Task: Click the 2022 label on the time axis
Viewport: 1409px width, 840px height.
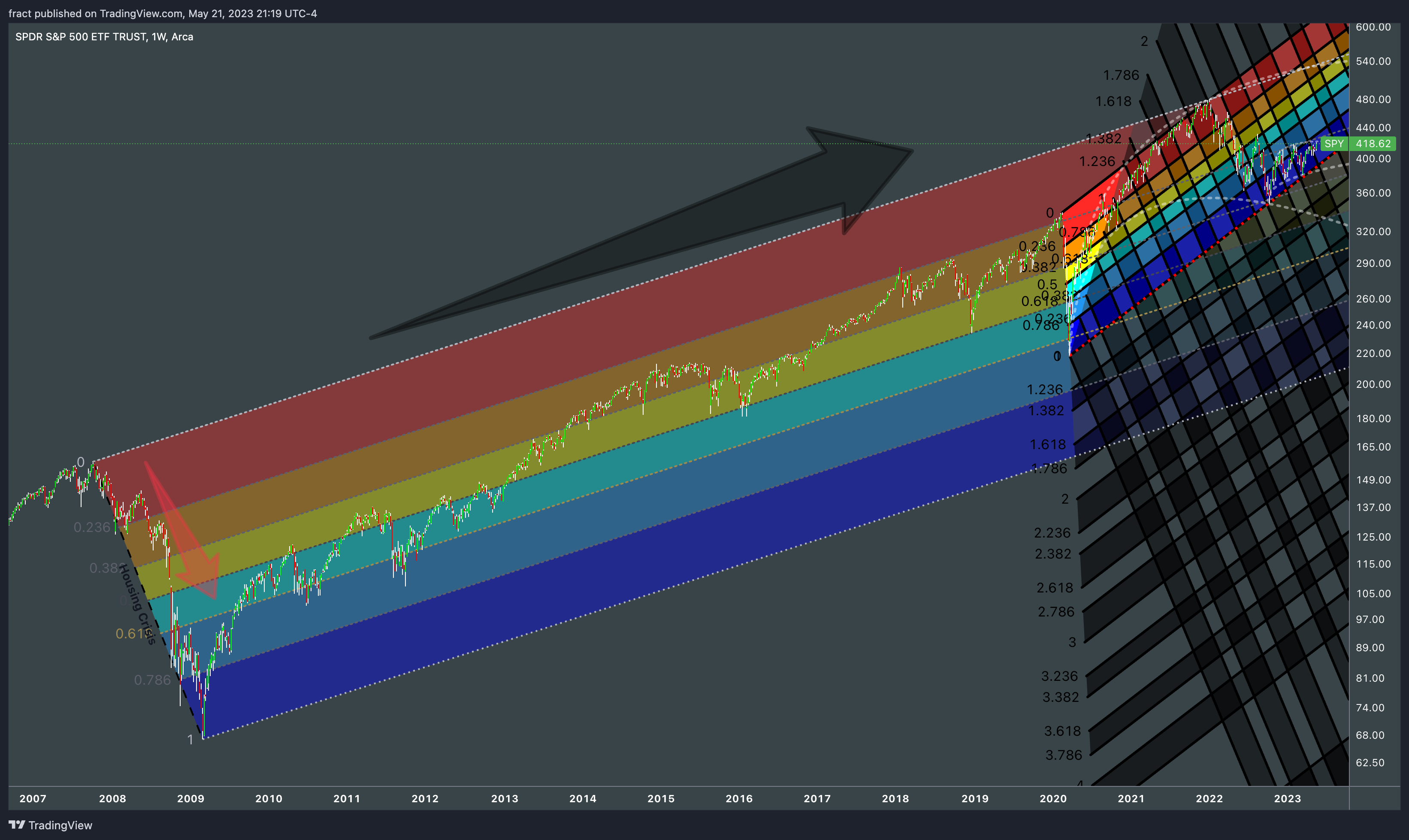Action: click(x=1210, y=799)
